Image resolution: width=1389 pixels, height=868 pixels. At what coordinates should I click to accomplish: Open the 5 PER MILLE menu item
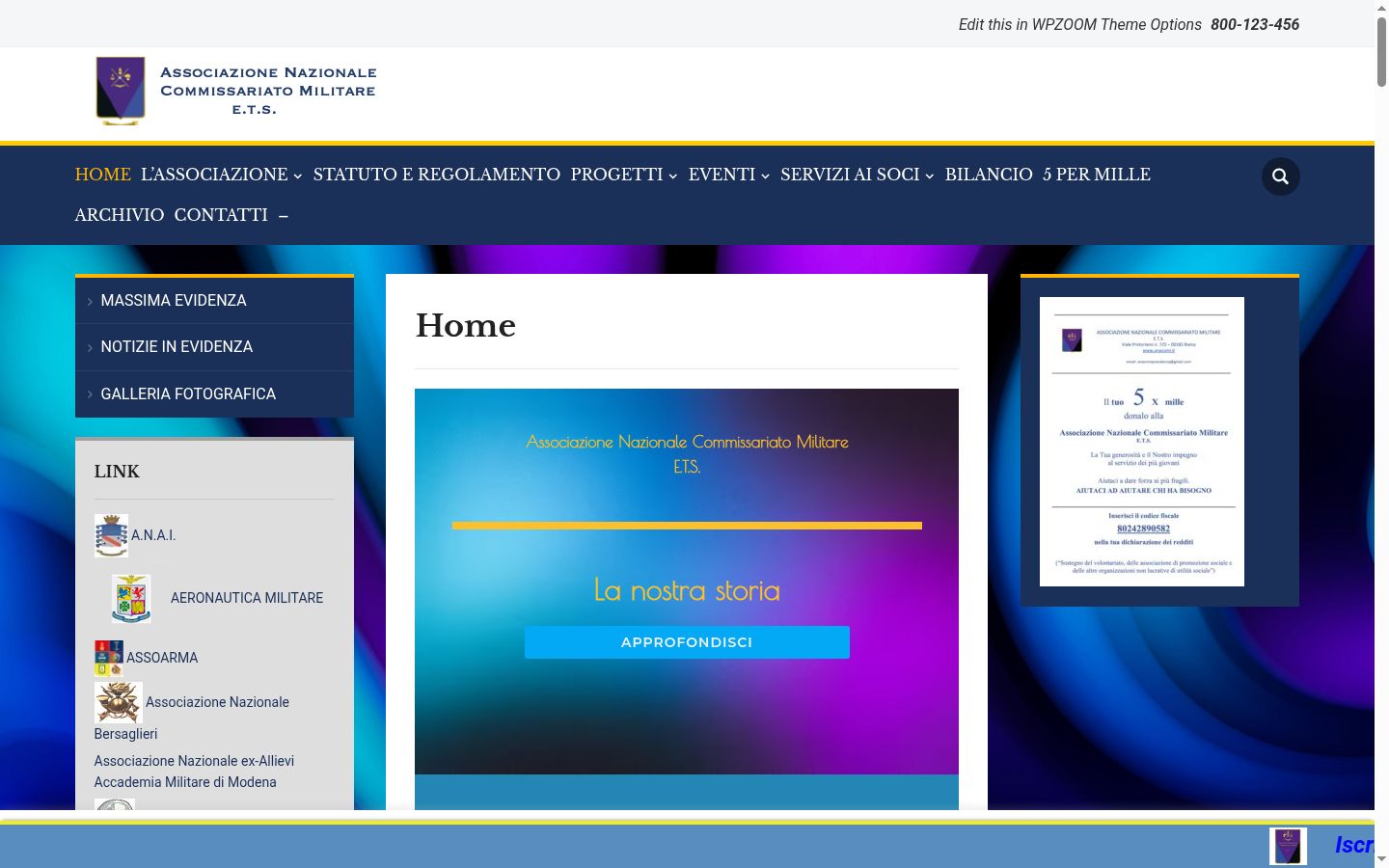(x=1097, y=175)
